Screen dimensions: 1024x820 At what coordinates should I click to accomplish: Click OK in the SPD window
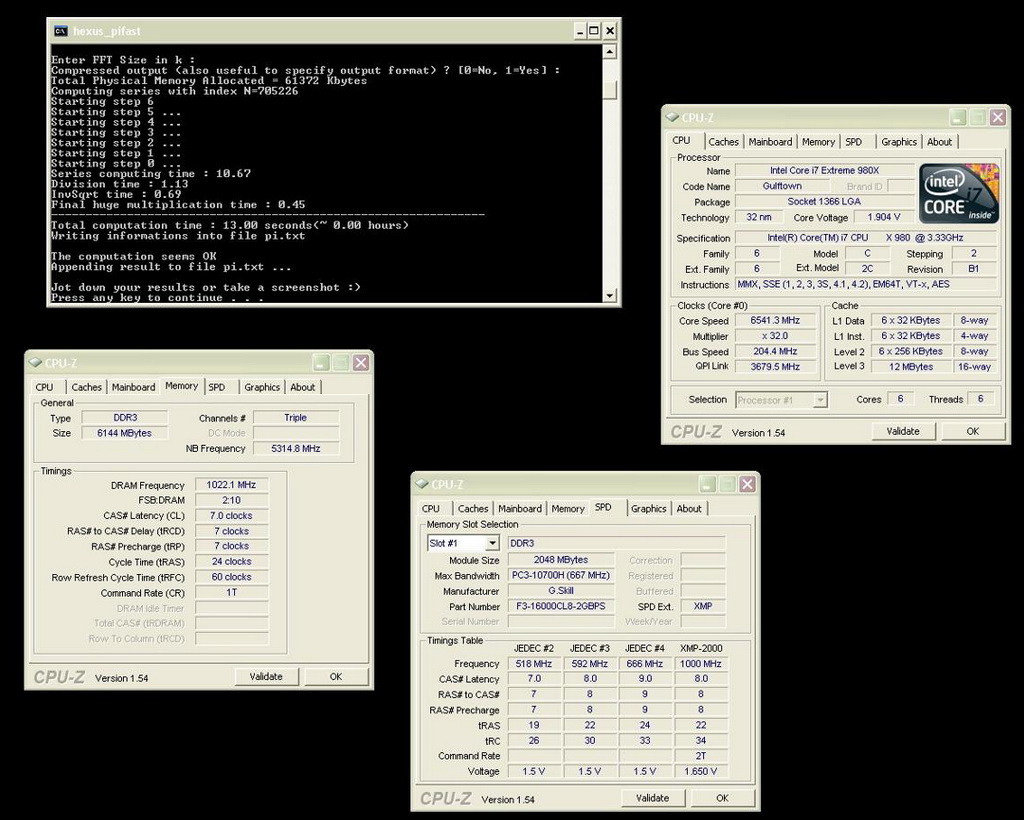point(722,798)
